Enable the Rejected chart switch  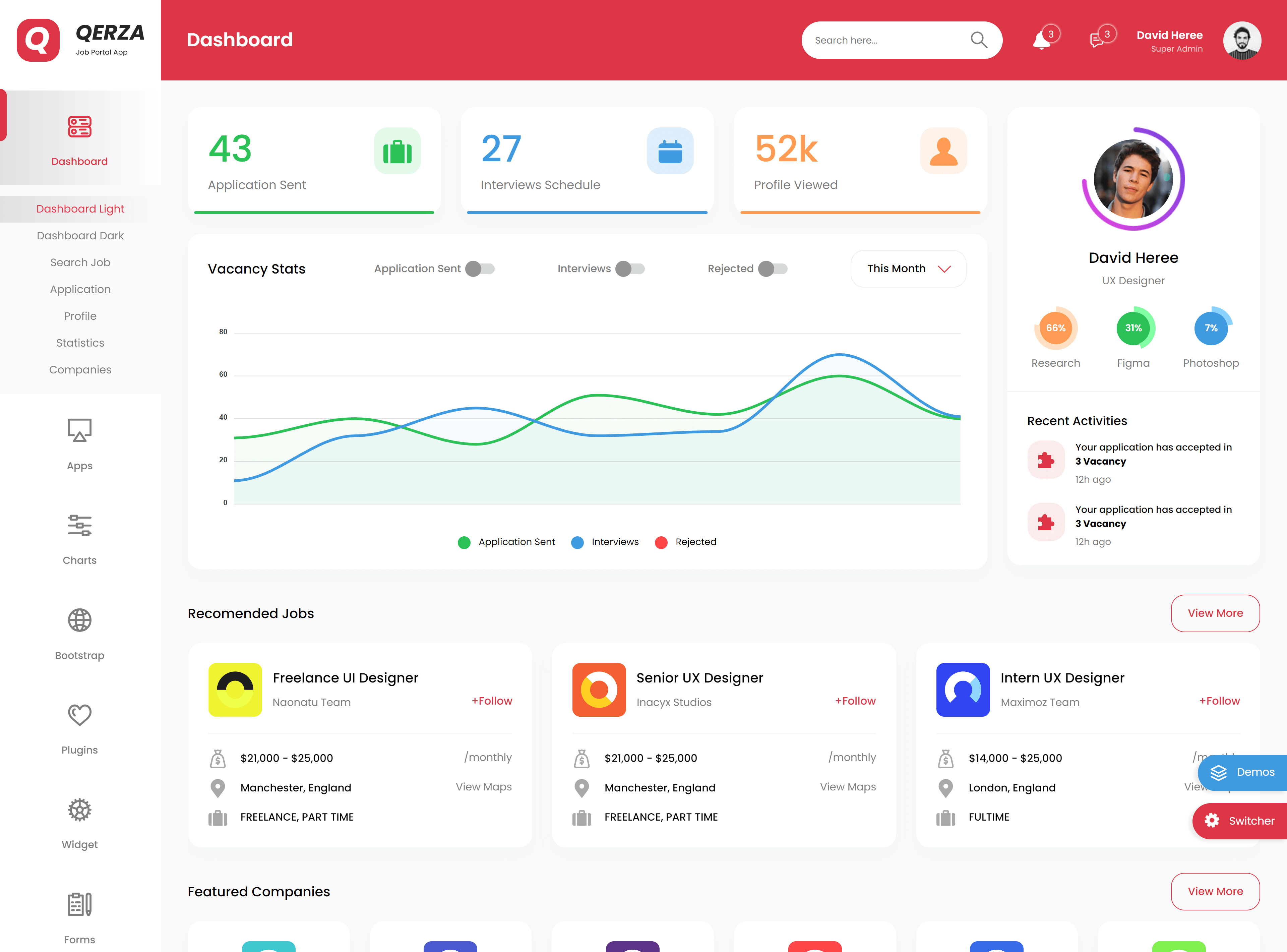tap(773, 269)
